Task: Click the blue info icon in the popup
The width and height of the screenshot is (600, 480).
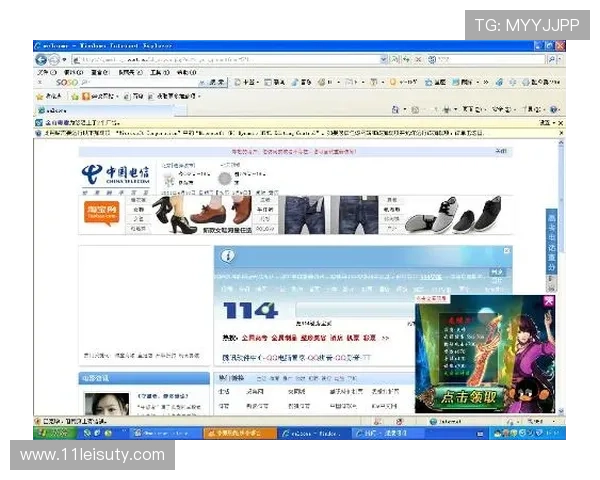Action: (228, 256)
